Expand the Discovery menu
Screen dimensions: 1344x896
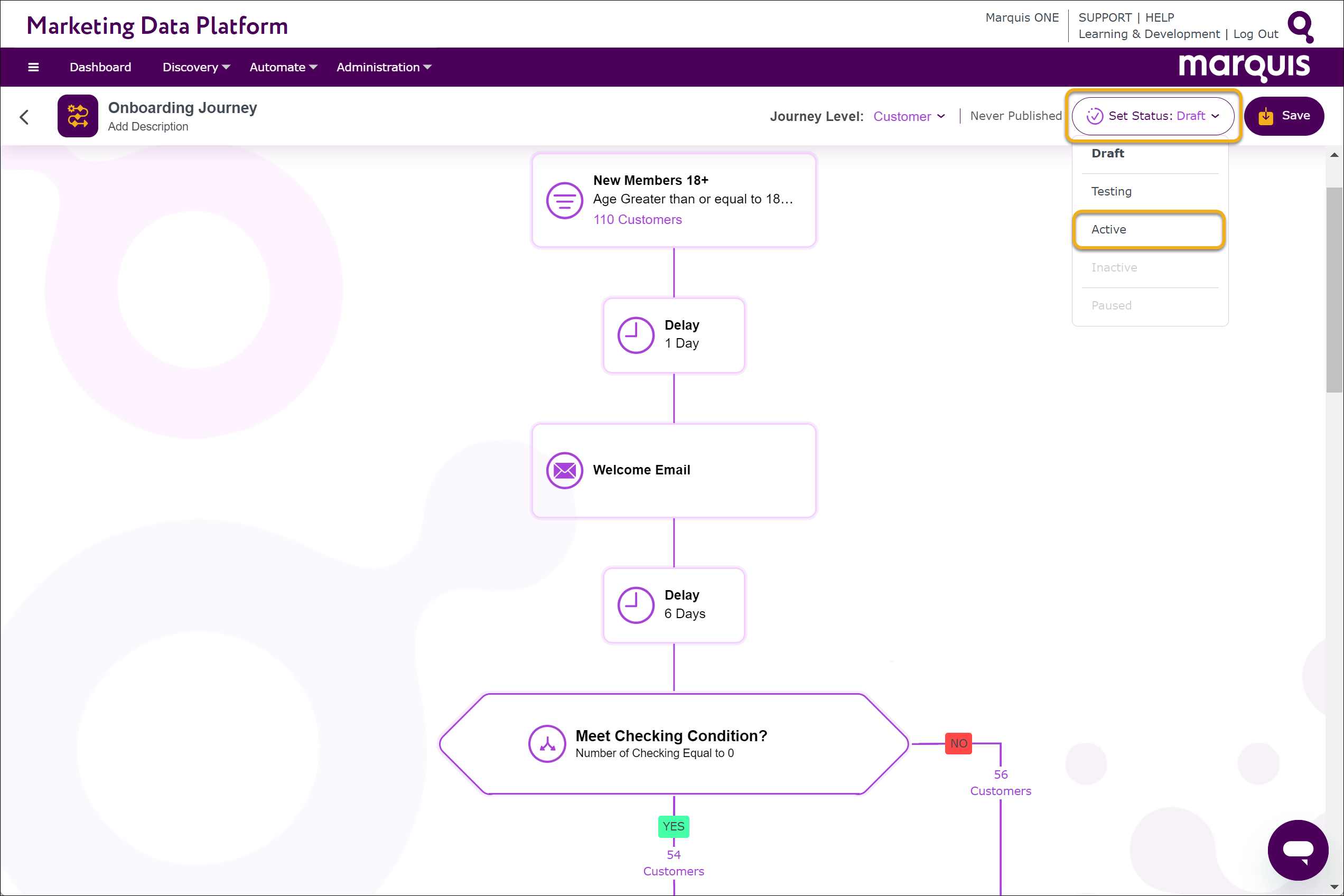point(196,68)
